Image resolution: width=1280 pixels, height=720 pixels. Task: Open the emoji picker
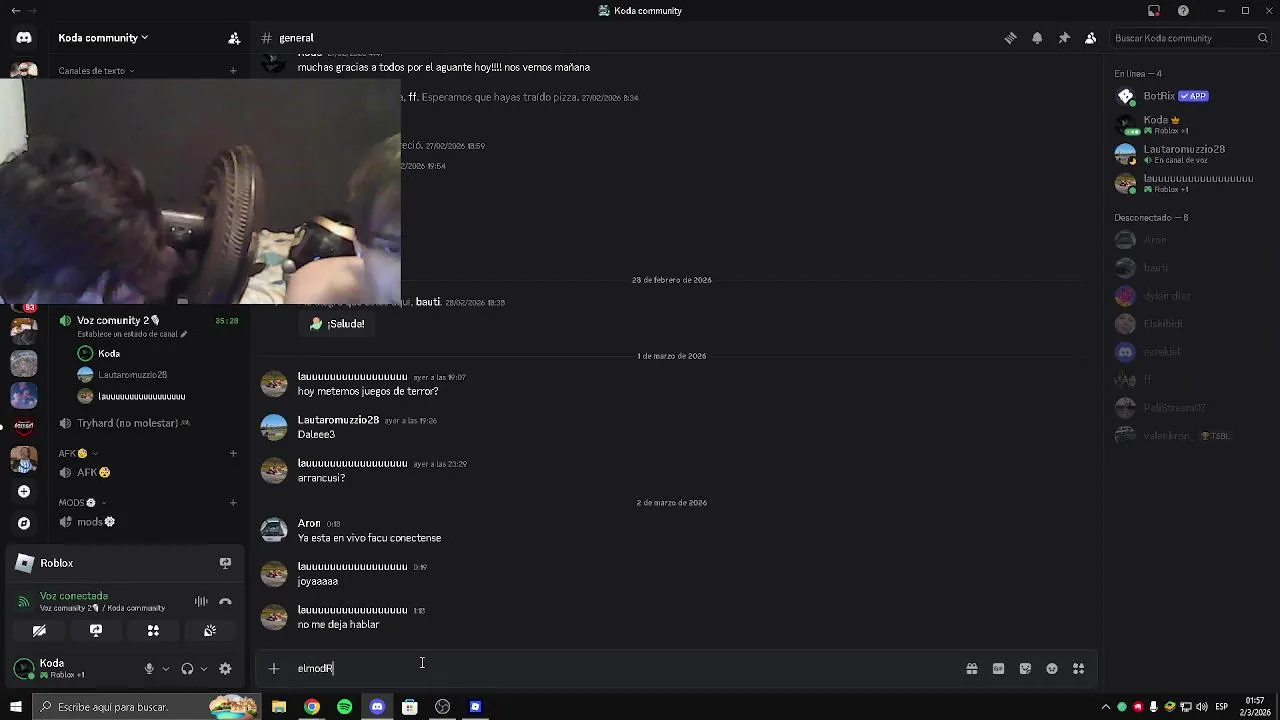tap(1052, 669)
